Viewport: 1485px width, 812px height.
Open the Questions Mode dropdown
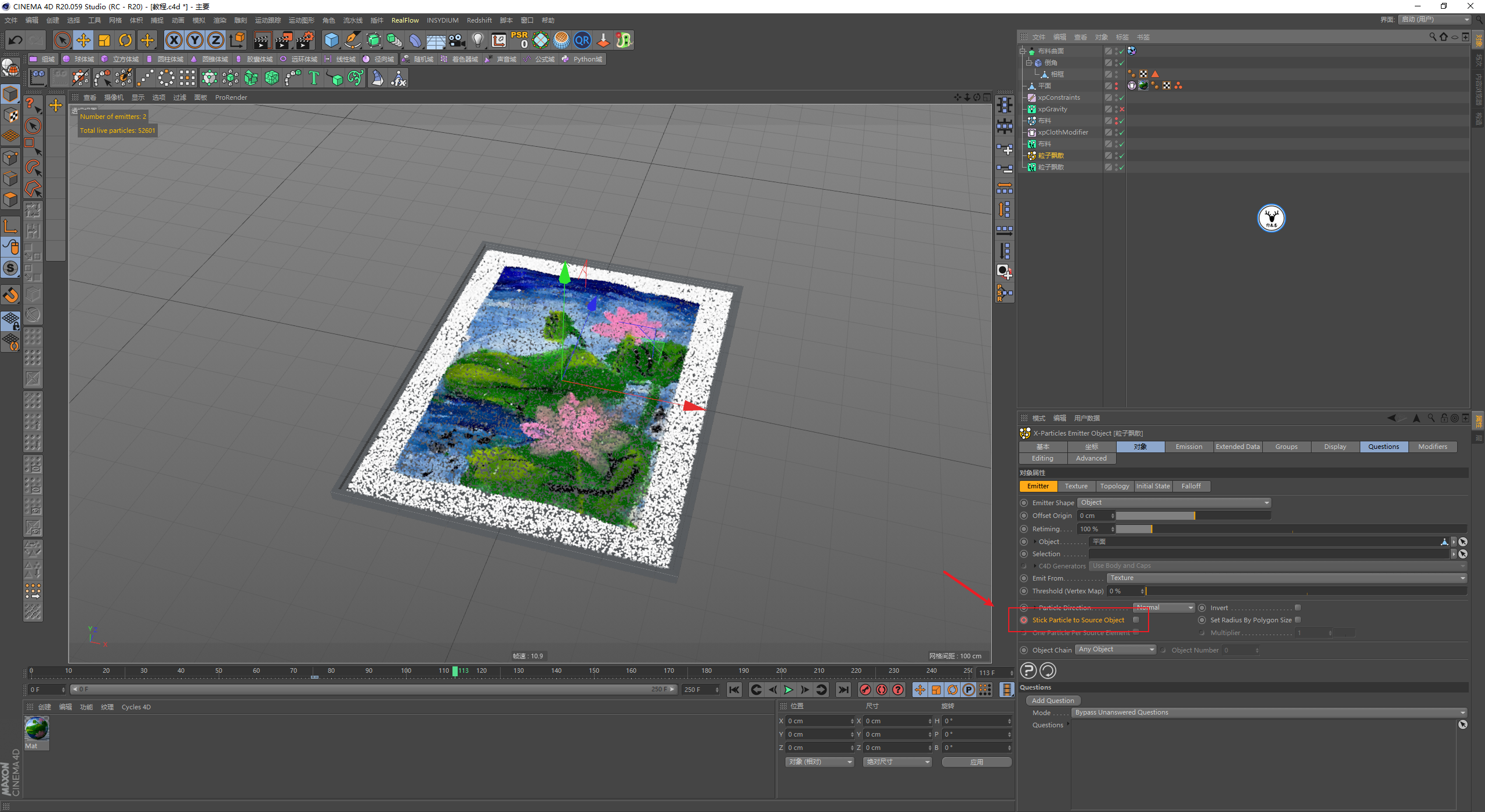click(1269, 713)
